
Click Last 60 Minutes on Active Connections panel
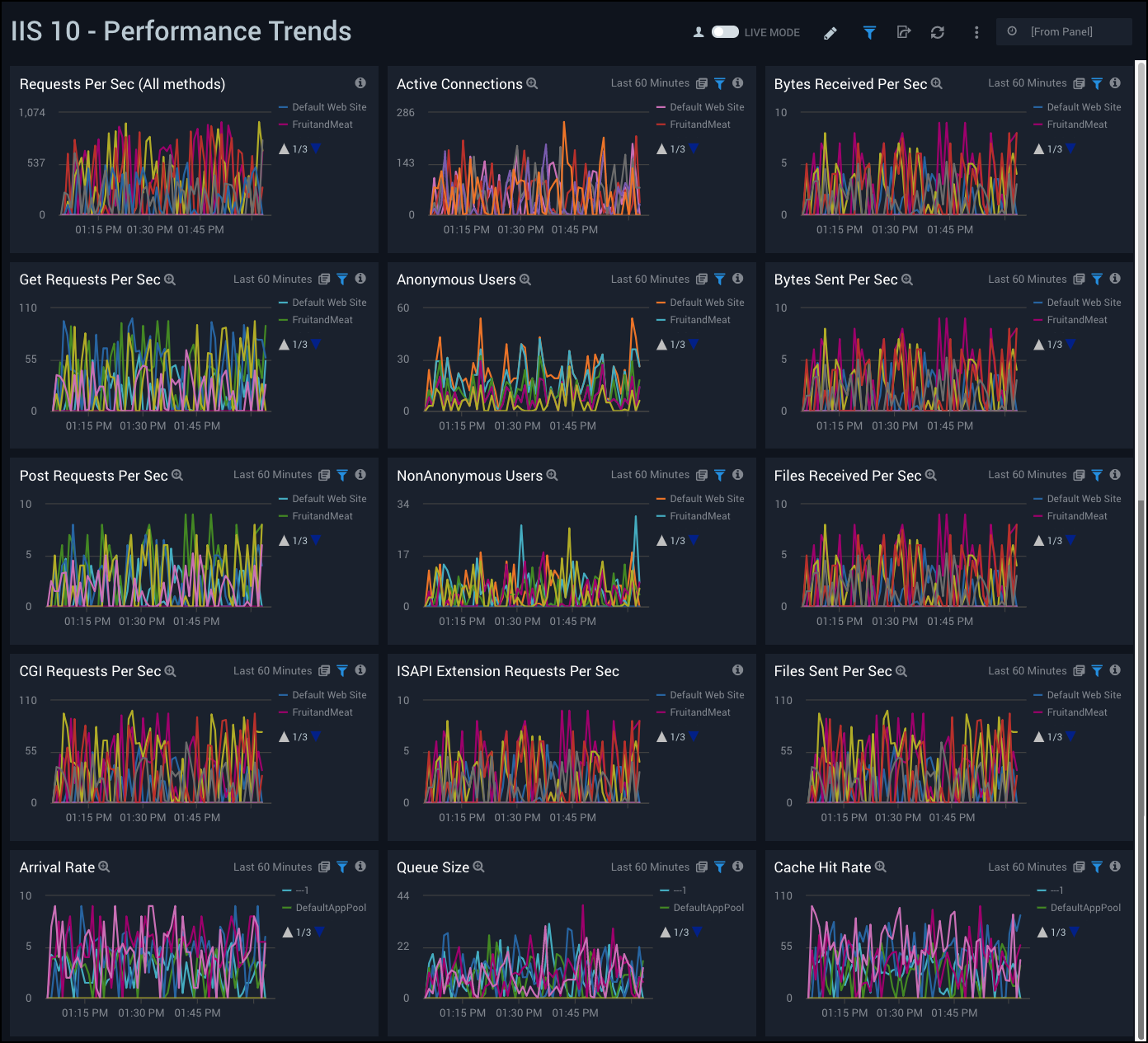(650, 83)
